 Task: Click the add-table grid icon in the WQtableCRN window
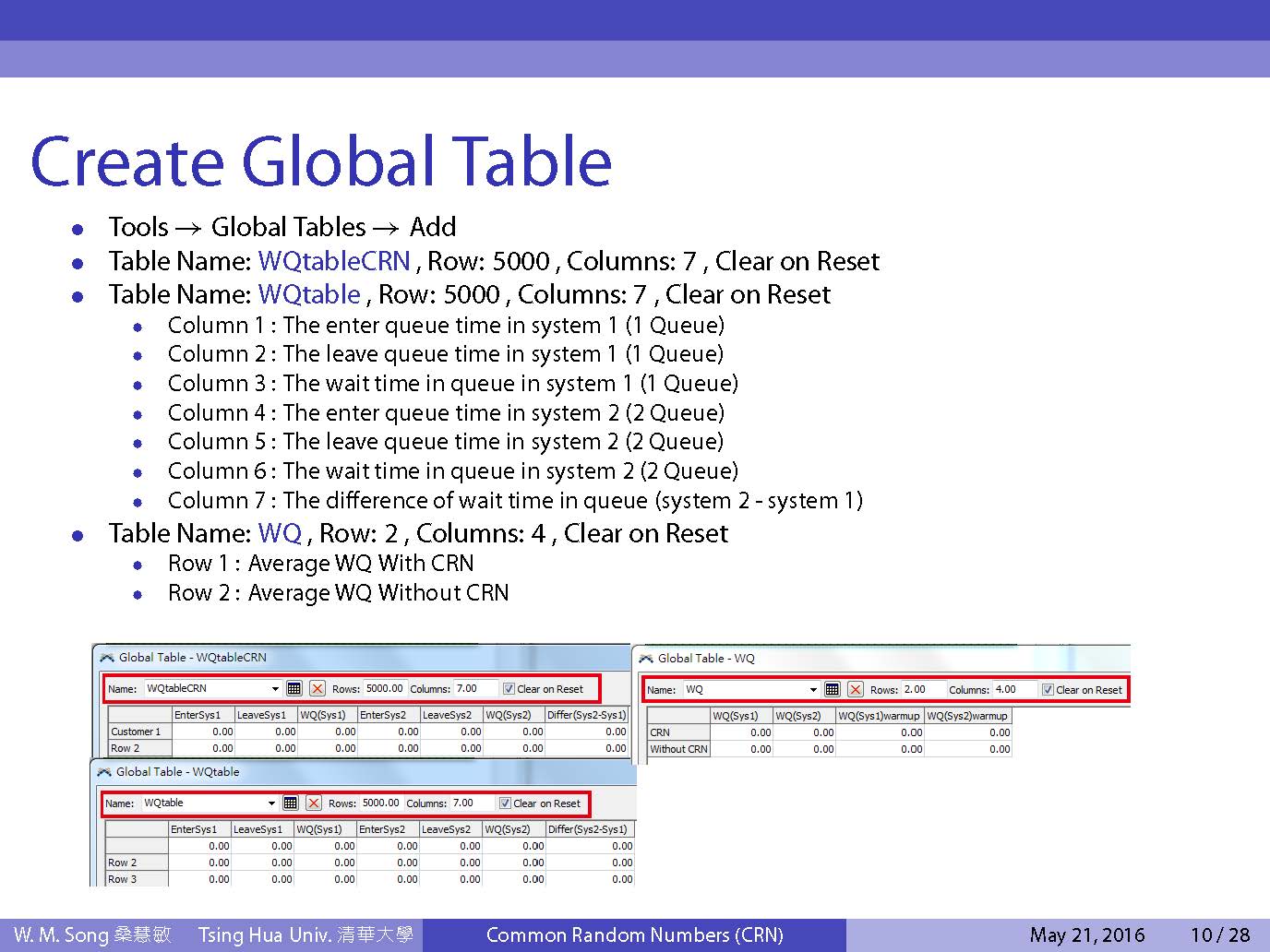(x=294, y=688)
